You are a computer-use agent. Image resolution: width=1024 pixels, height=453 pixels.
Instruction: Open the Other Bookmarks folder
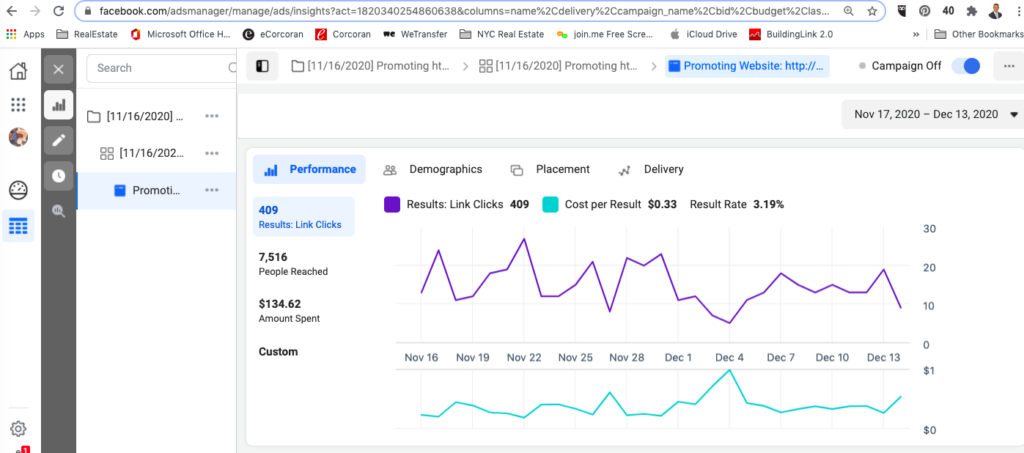tap(978, 34)
